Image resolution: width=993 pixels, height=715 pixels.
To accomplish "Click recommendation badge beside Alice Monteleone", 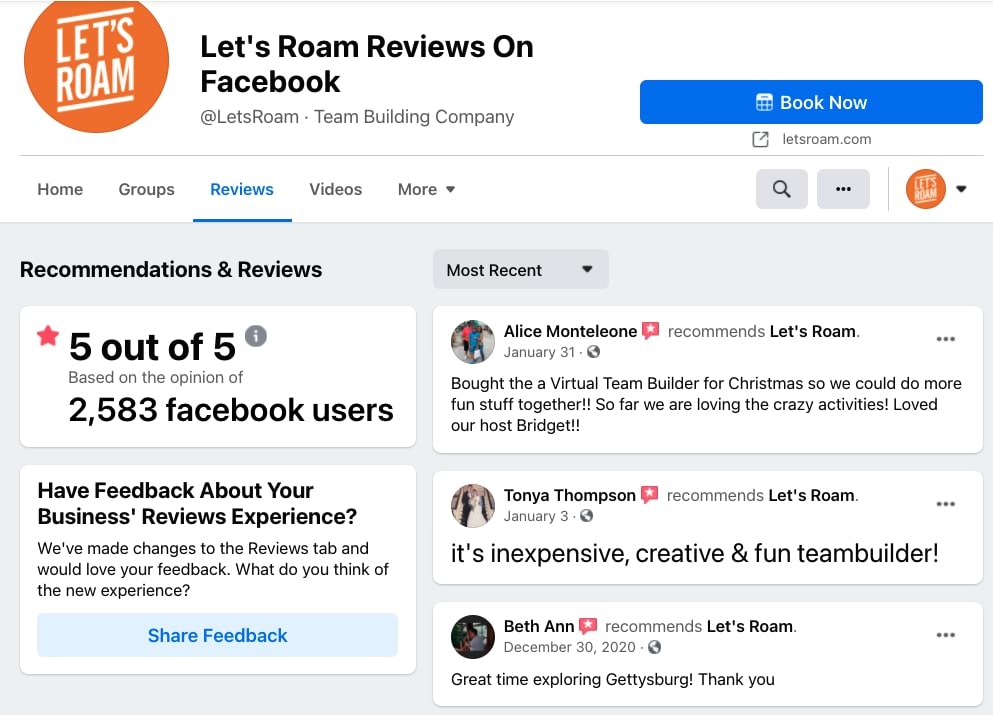I will click(650, 331).
